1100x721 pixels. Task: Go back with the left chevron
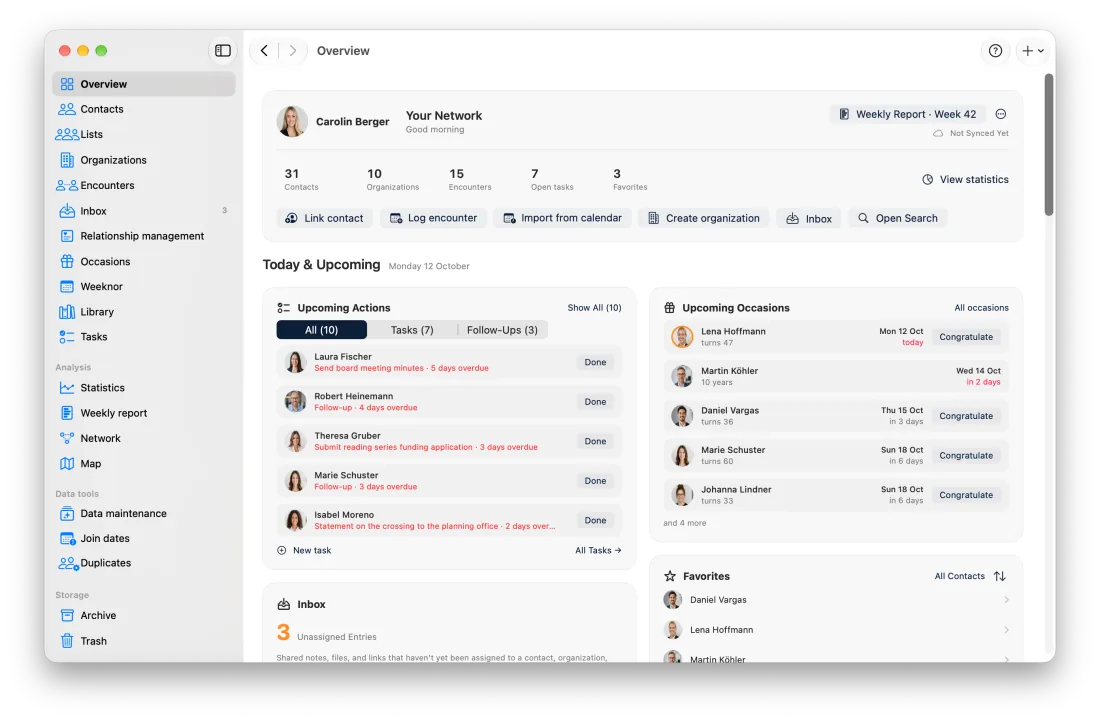click(x=264, y=50)
